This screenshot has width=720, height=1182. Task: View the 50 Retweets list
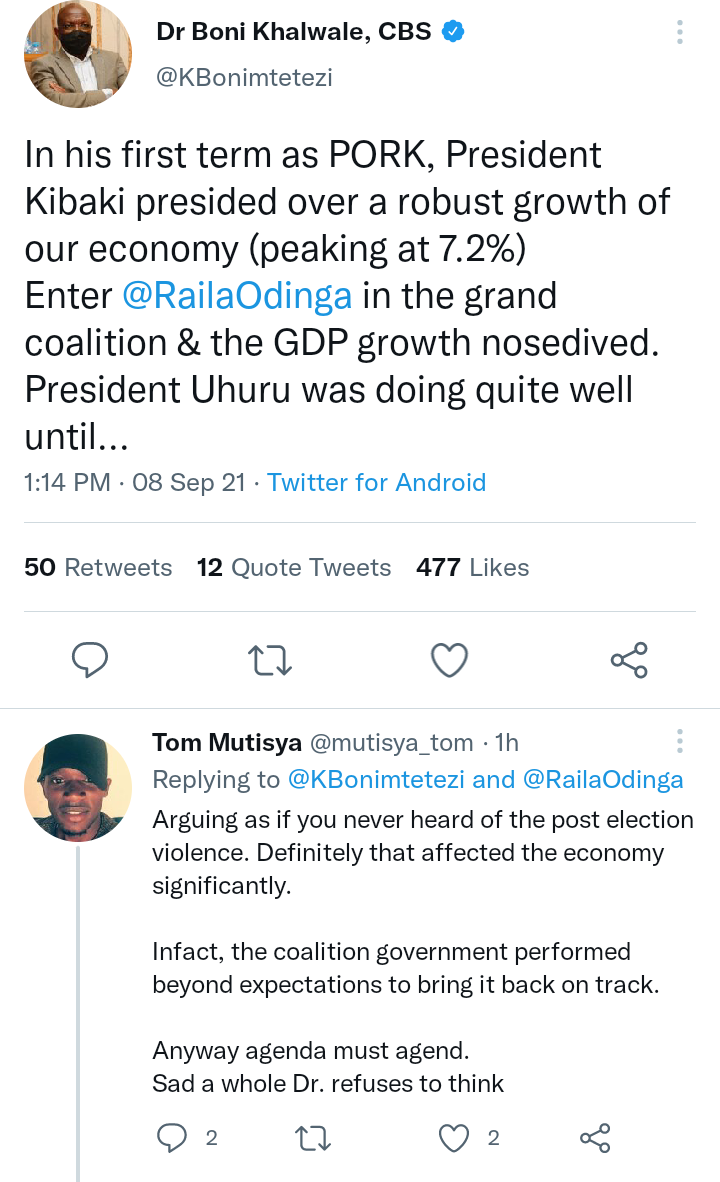(98, 568)
